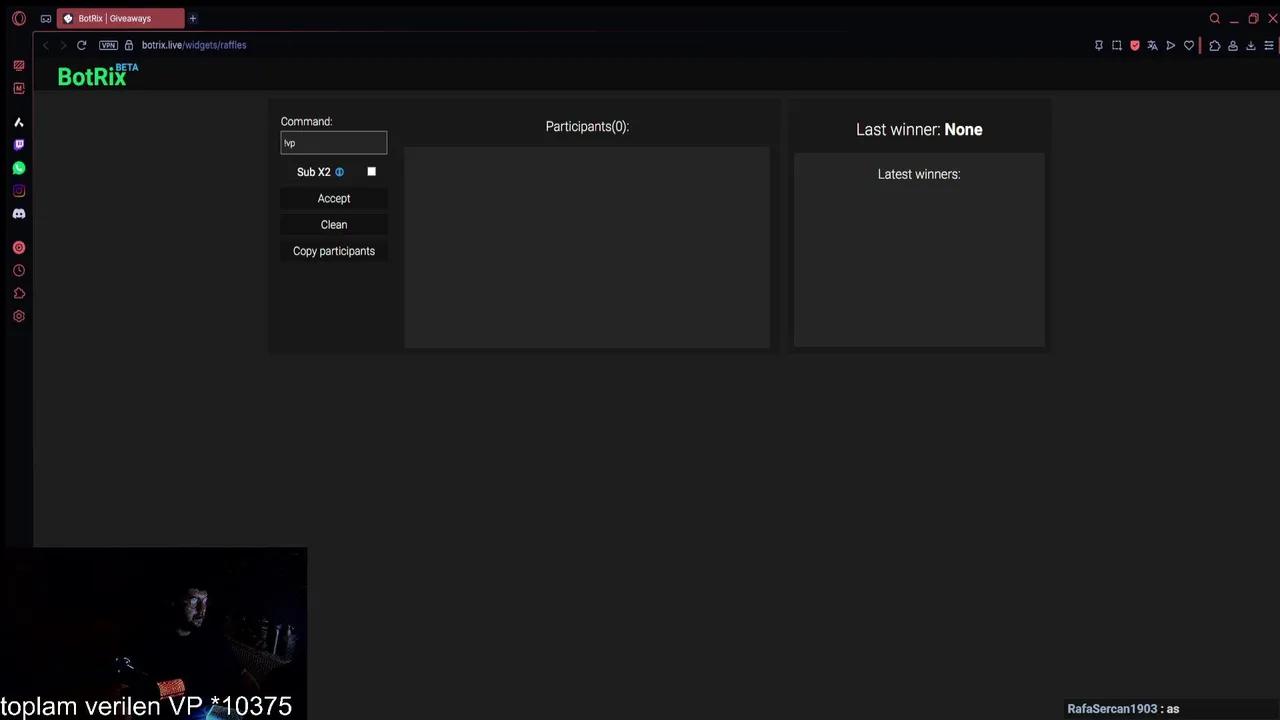Open Downloads from the toolbar
The height and width of the screenshot is (720, 1280).
pos(1251,45)
